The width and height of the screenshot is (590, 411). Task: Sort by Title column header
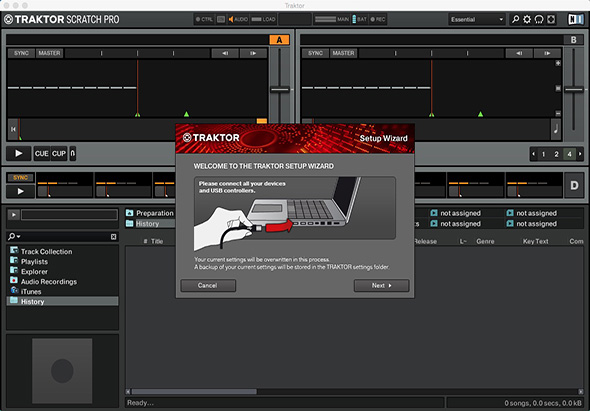point(157,241)
